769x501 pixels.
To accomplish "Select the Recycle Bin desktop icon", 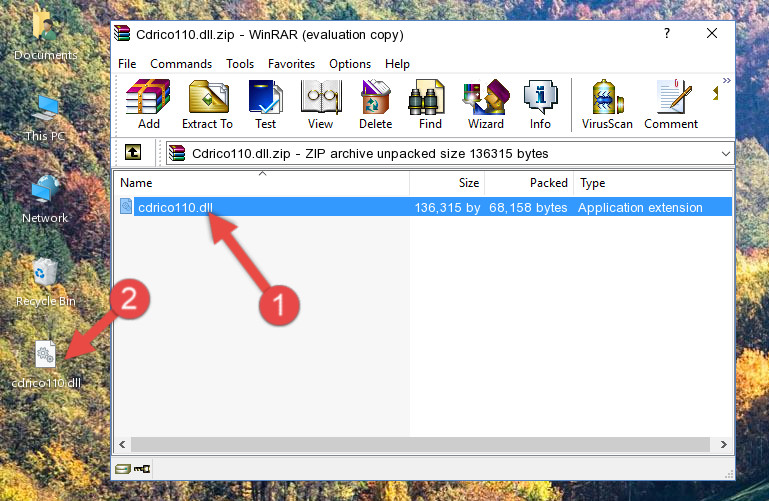I will (x=46, y=283).
